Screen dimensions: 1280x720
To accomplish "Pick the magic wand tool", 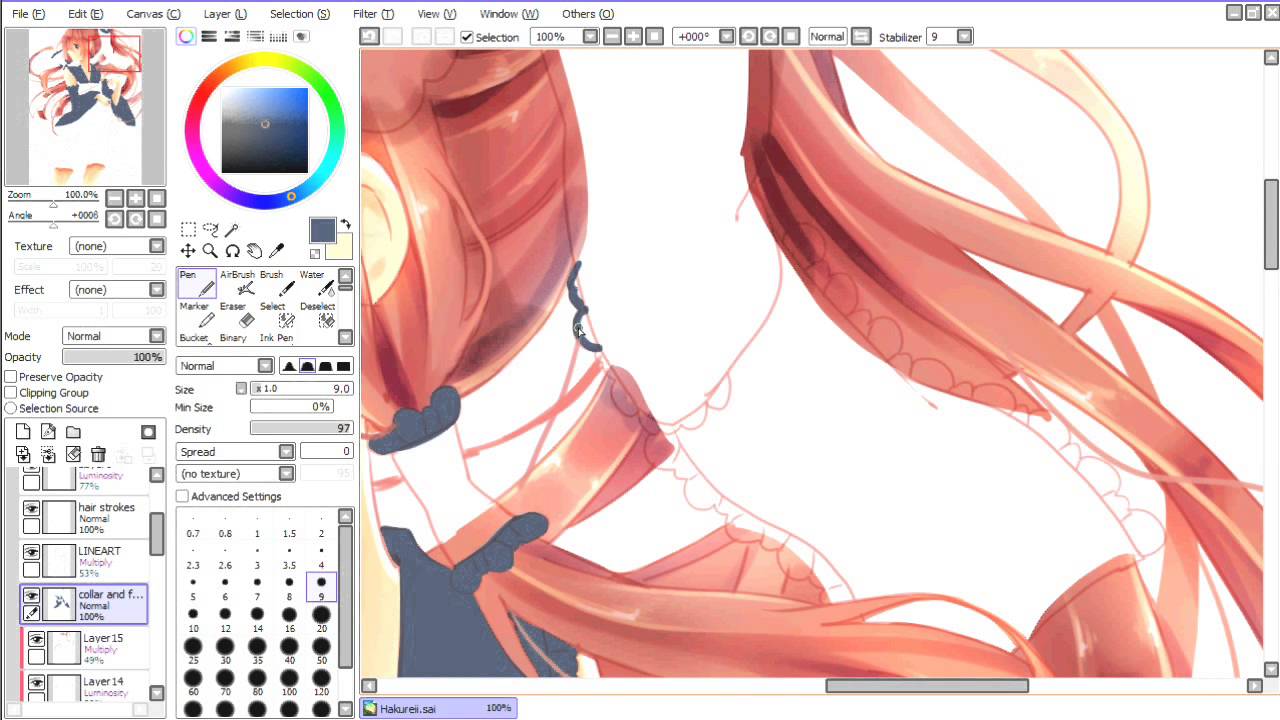I will tap(232, 230).
